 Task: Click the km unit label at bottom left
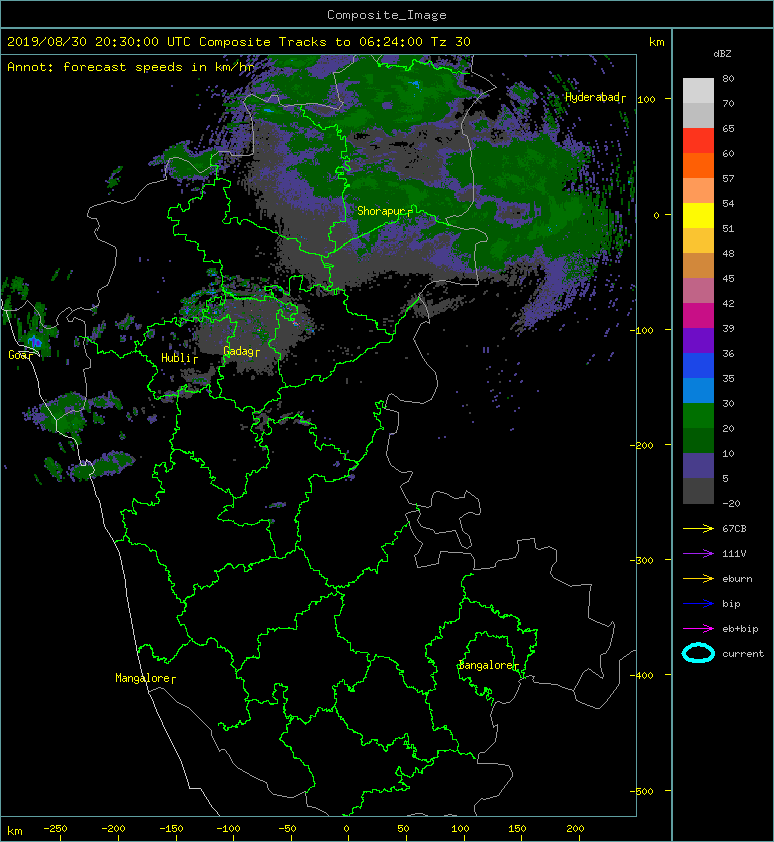pyautogui.click(x=15, y=831)
